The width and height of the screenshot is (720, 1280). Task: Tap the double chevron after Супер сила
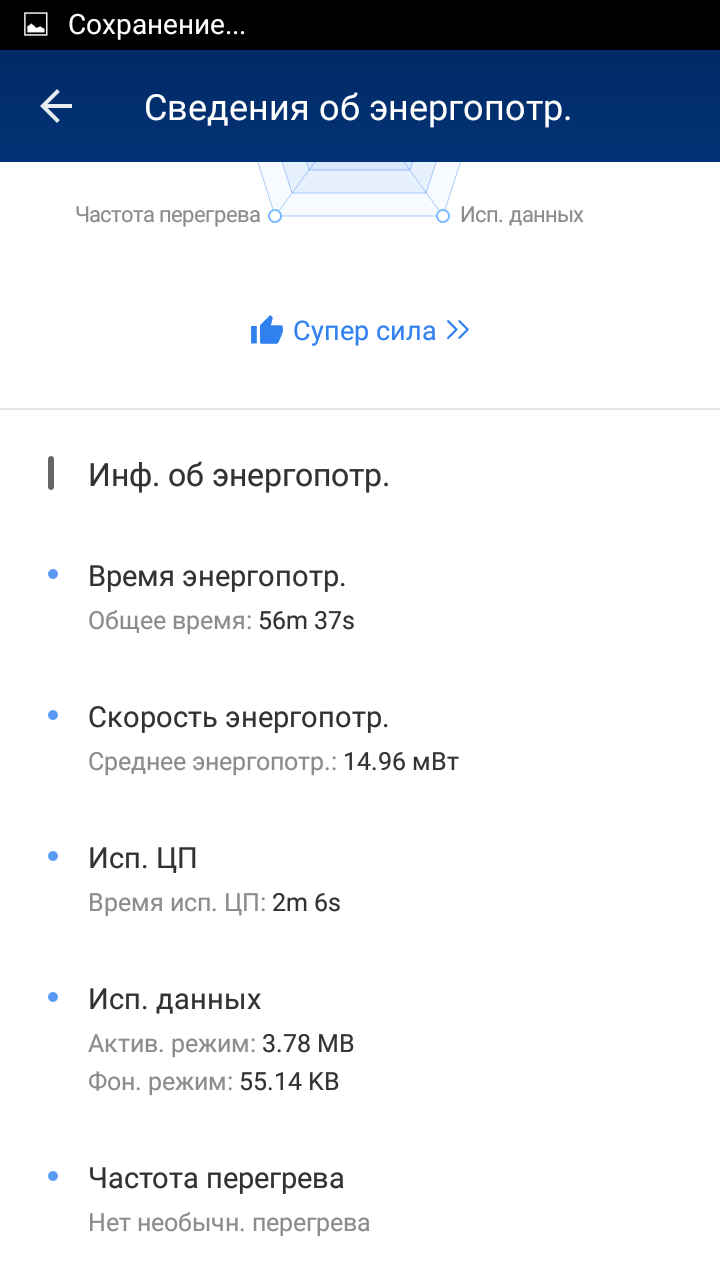point(458,331)
